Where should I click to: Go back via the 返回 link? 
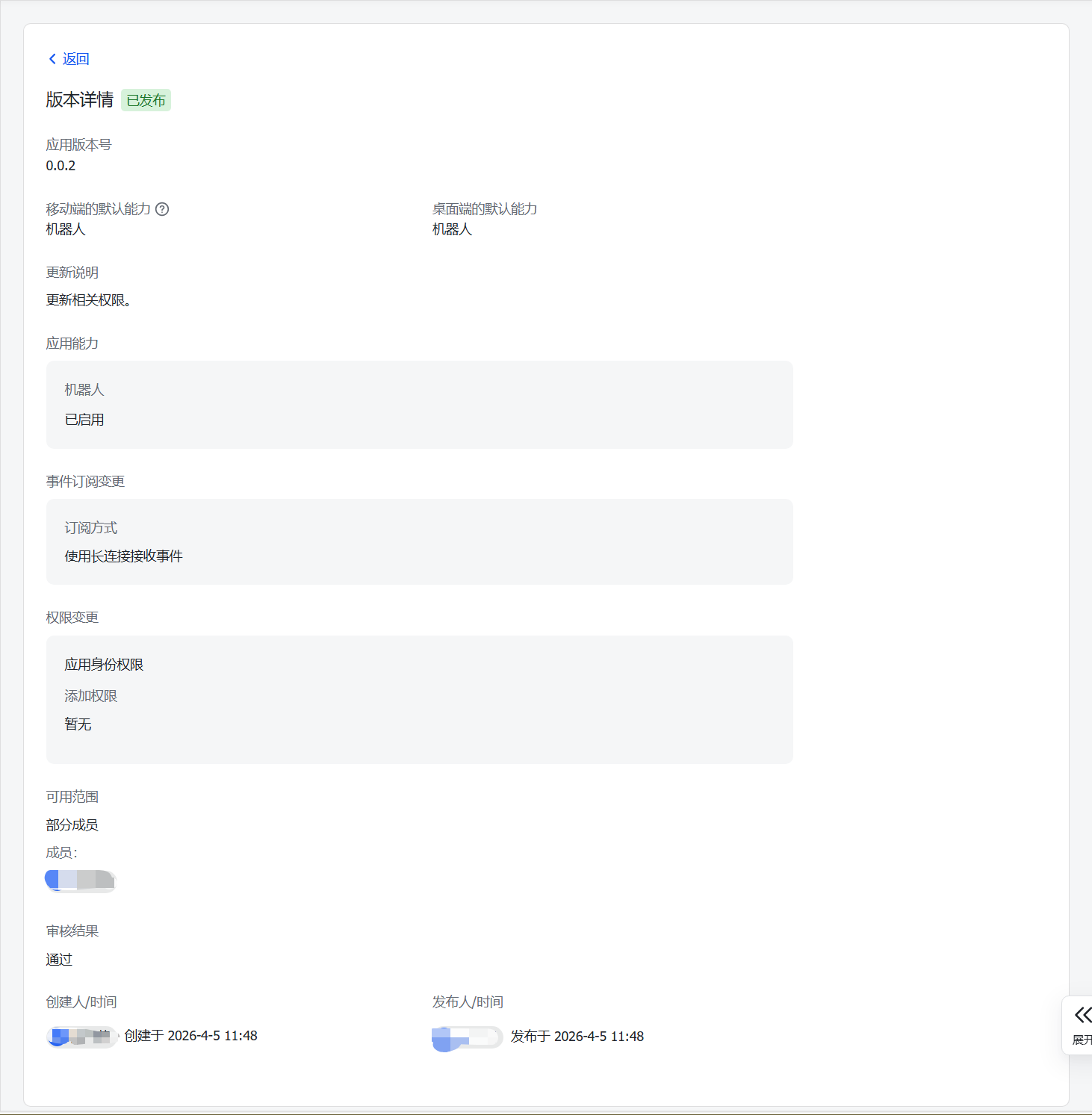[x=75, y=59]
